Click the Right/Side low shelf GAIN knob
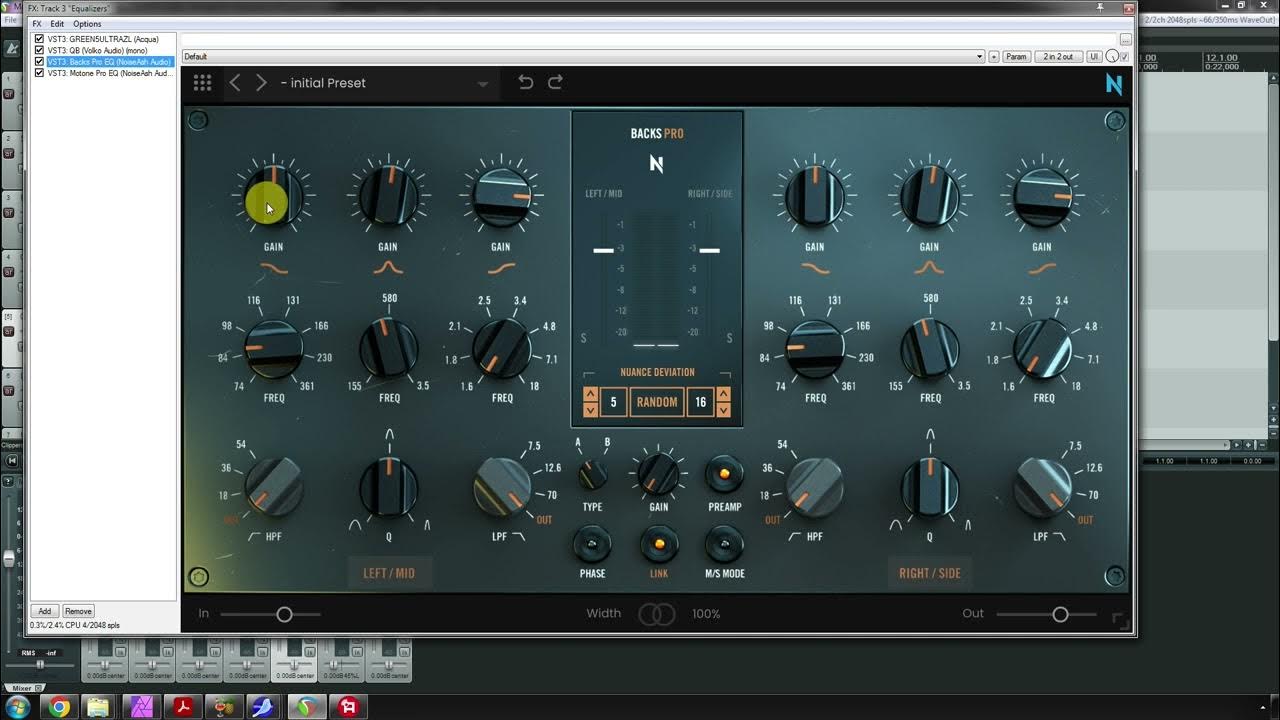The image size is (1280, 720). (x=815, y=195)
